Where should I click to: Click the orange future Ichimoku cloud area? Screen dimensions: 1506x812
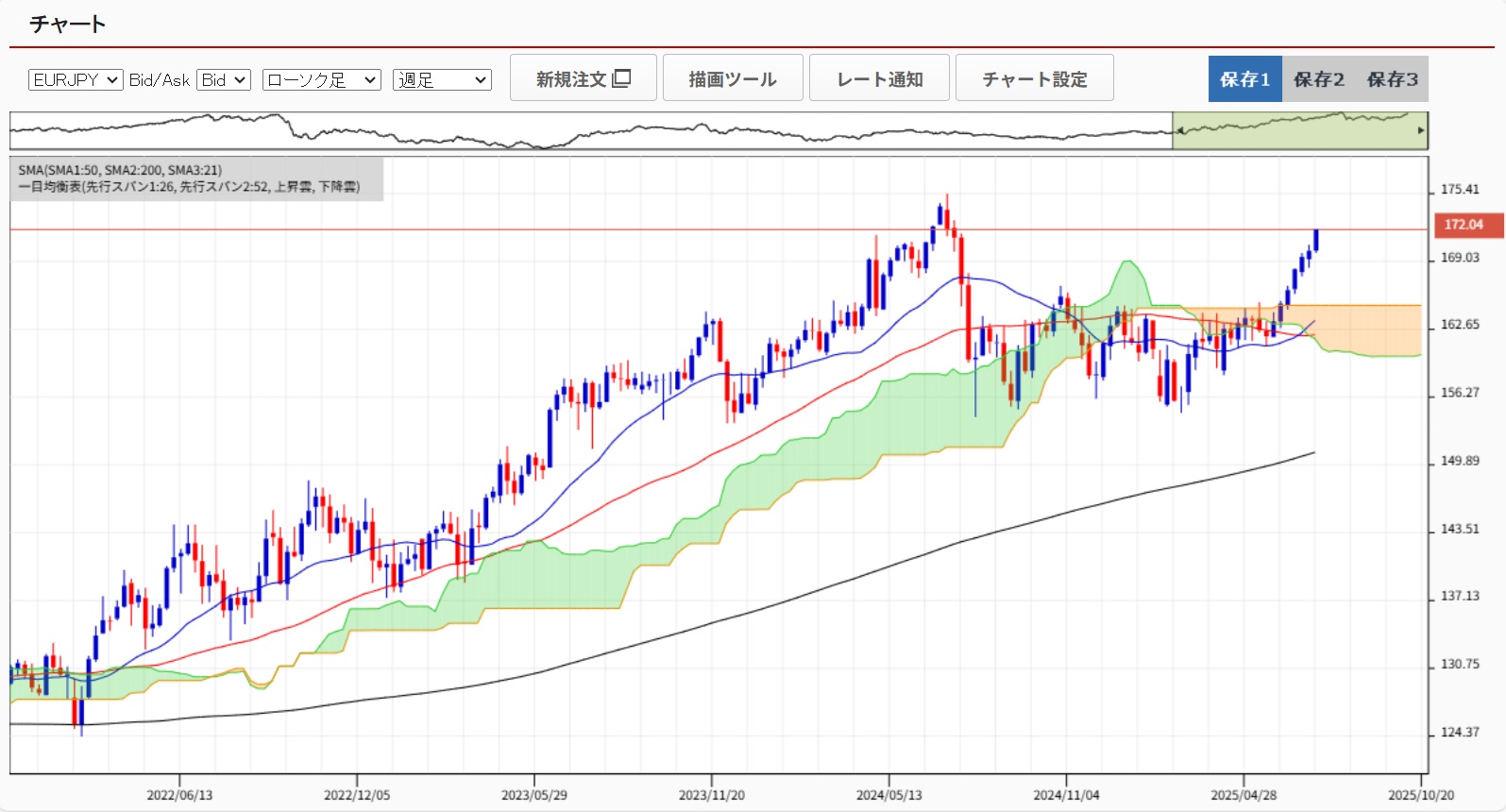tap(1369, 329)
